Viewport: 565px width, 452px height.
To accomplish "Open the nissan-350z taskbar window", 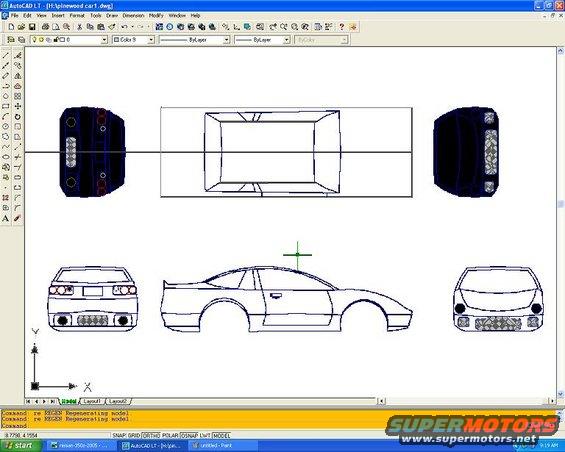I will (82, 446).
